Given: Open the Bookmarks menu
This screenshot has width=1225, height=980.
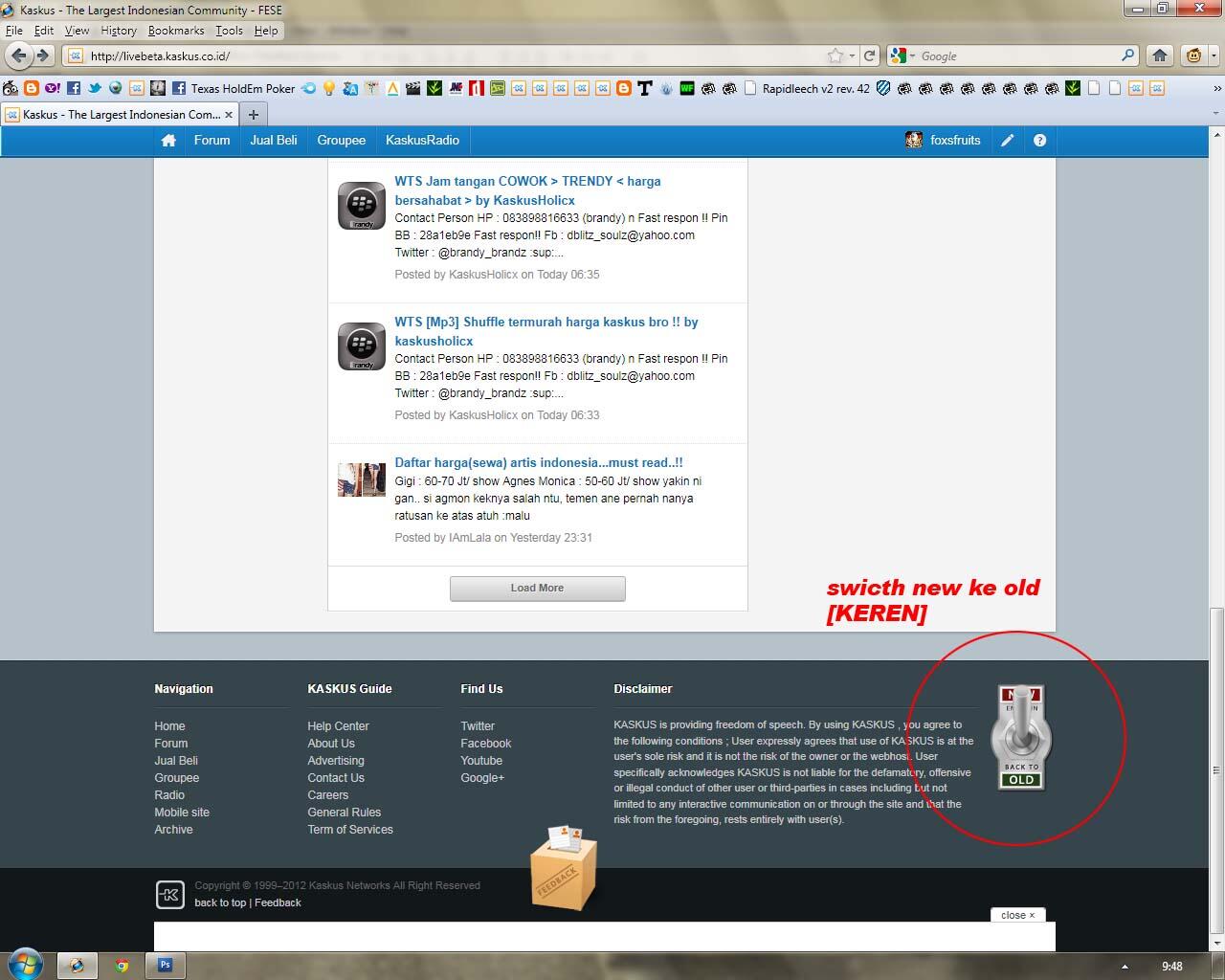Looking at the screenshot, I should (x=176, y=31).
